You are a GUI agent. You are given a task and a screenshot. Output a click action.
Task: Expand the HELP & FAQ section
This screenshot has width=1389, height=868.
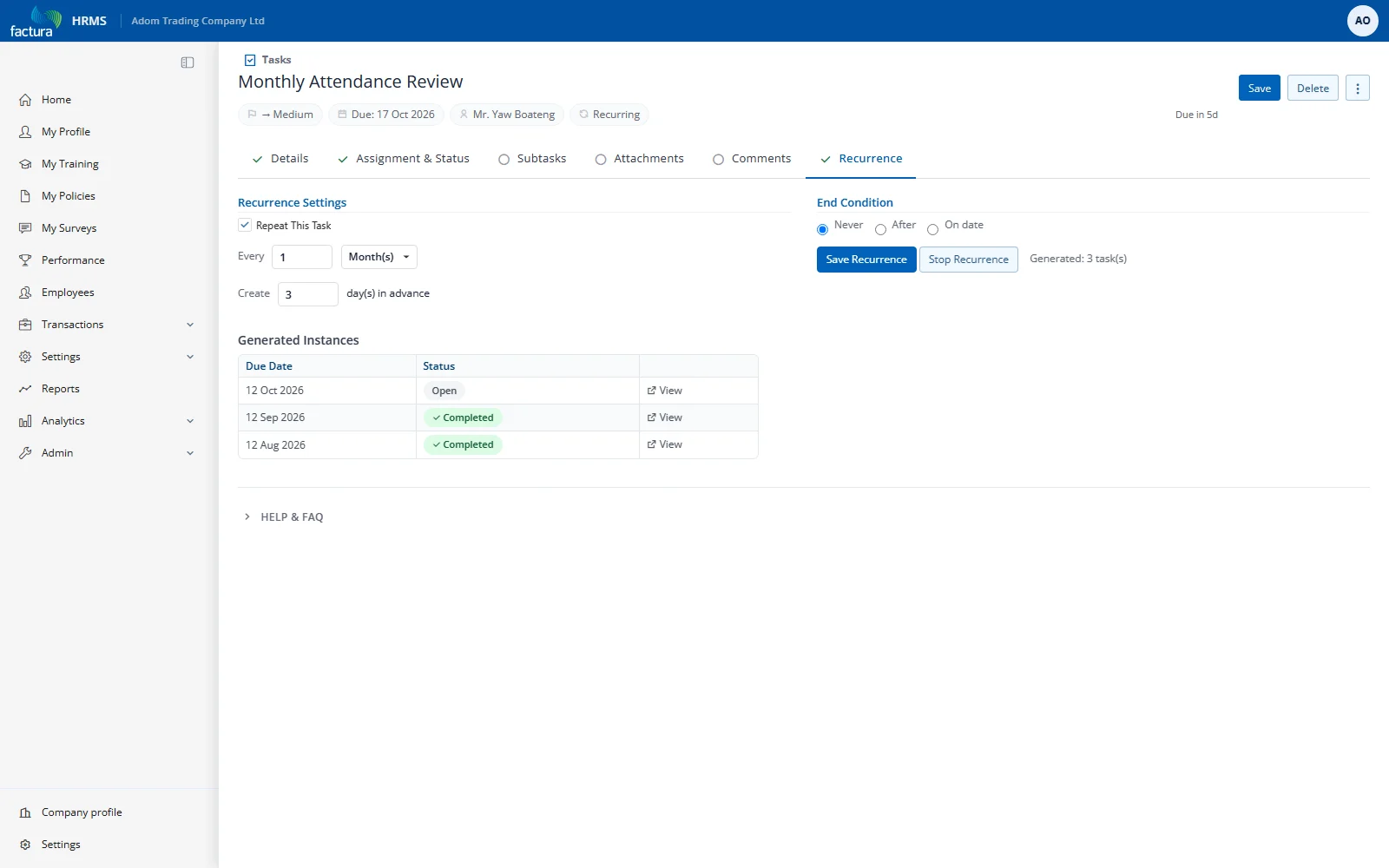[x=283, y=516]
